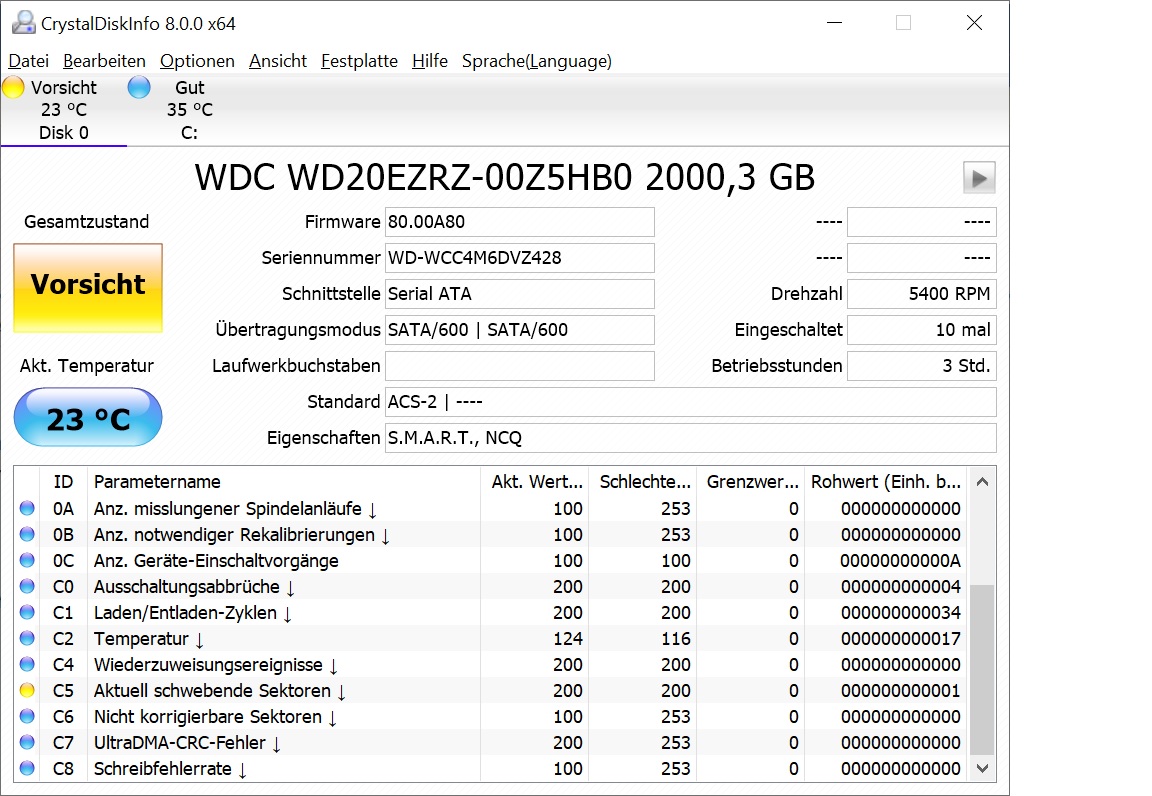Select row 'Laden/Entladen-Zyklen'
Viewport: 1152px width, 796px height.
click(x=491, y=612)
